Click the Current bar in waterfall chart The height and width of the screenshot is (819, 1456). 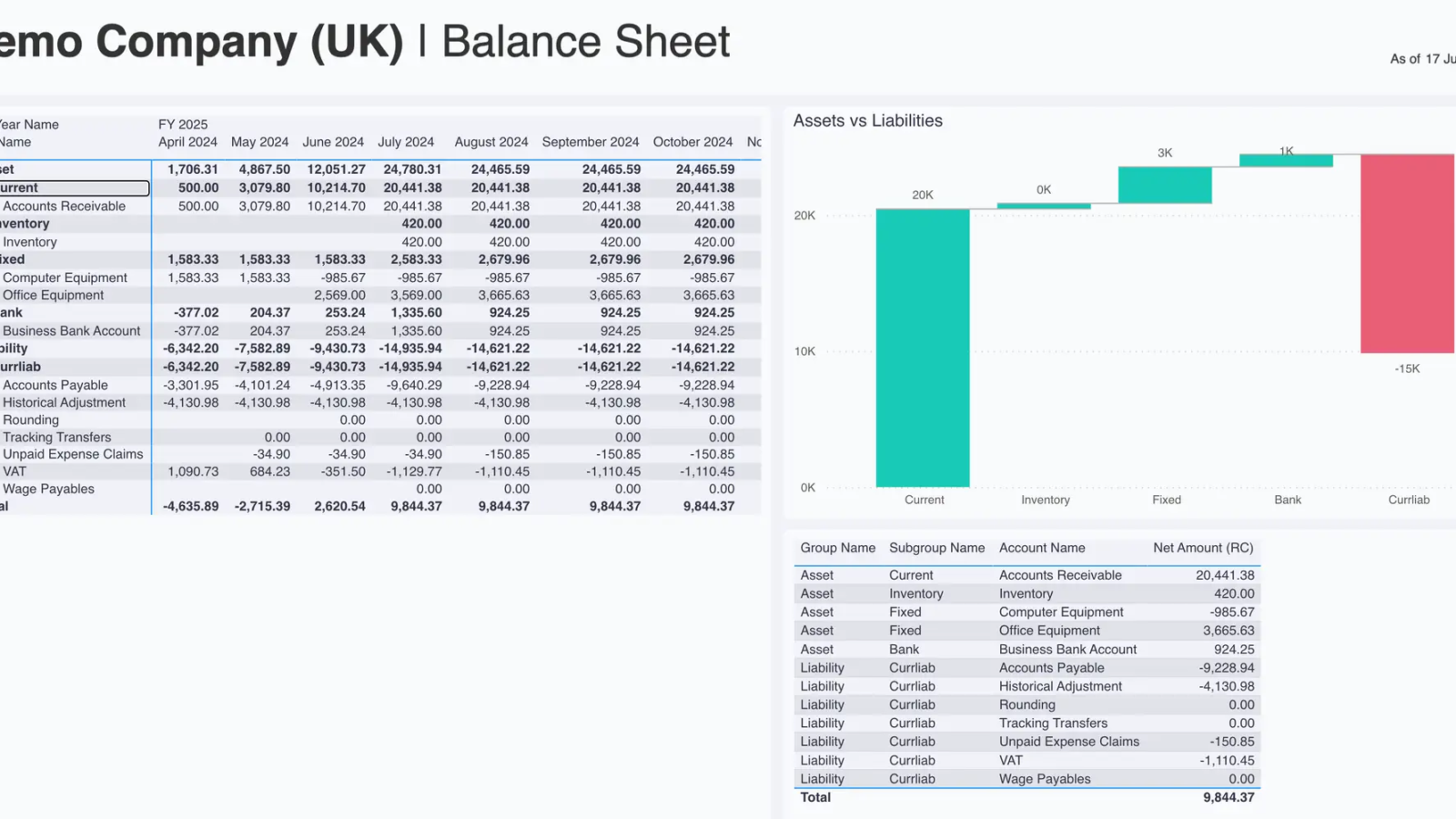[923, 348]
